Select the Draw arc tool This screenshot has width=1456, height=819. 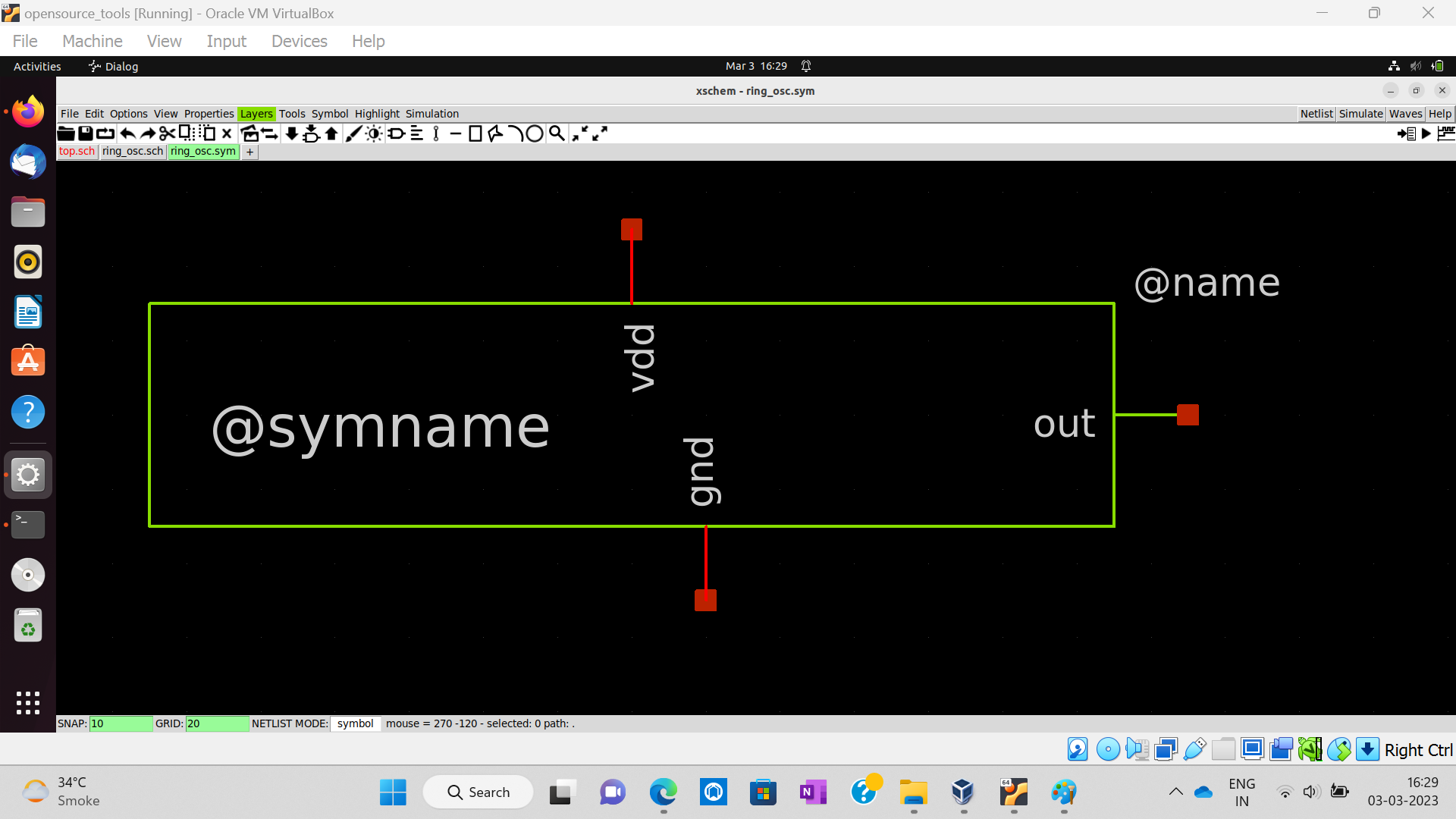516,134
